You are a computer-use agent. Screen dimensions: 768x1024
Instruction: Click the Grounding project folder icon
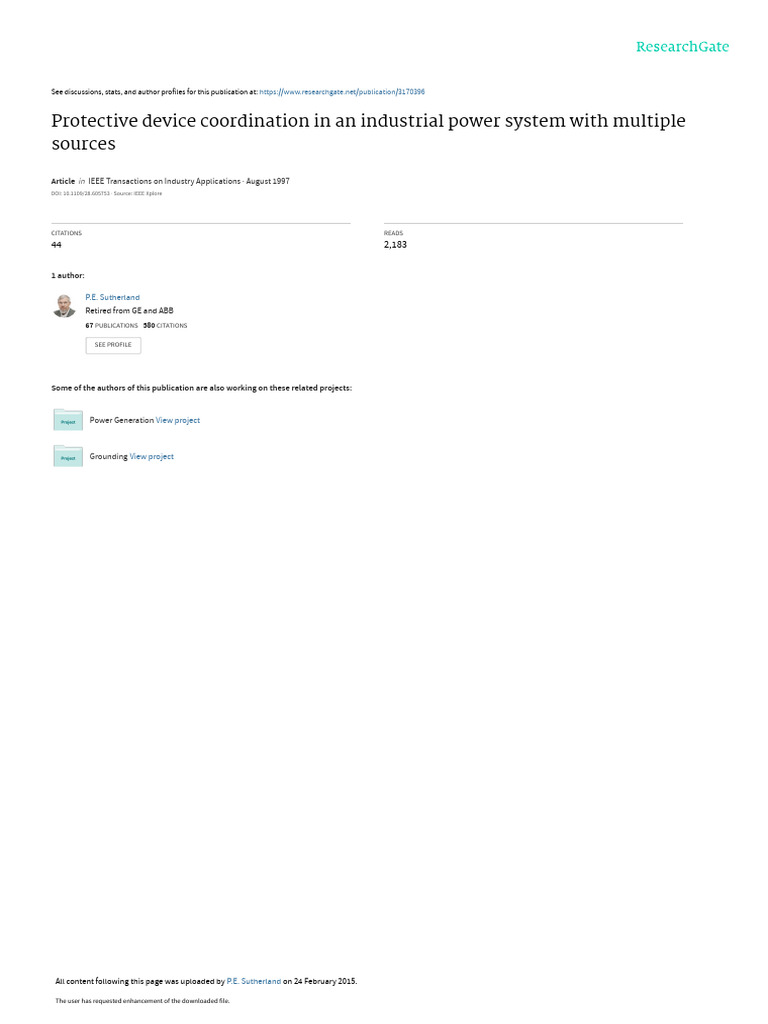point(68,456)
